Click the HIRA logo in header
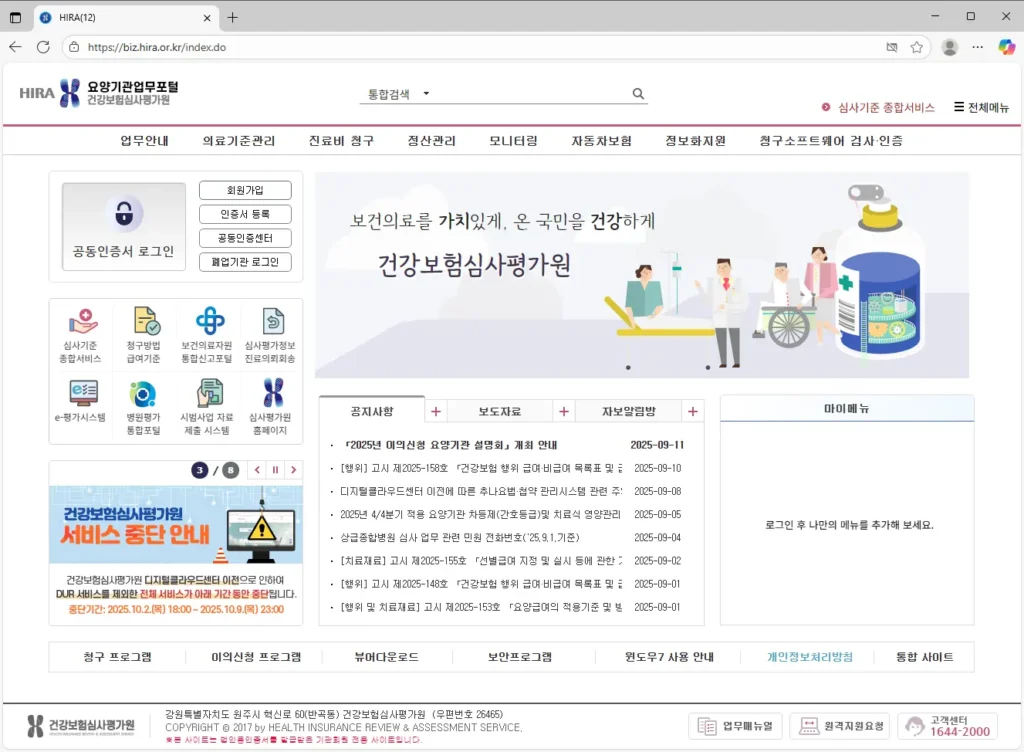This screenshot has height=752, width=1024. pyautogui.click(x=99, y=93)
